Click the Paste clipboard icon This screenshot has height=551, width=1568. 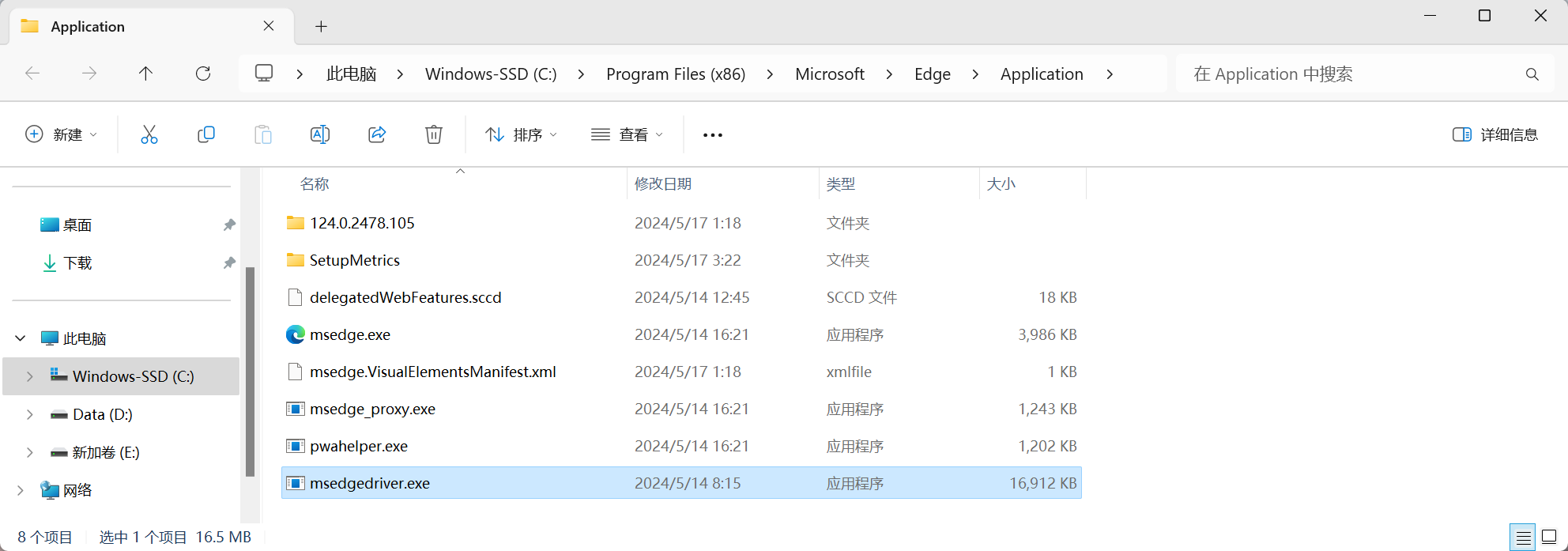tap(263, 134)
